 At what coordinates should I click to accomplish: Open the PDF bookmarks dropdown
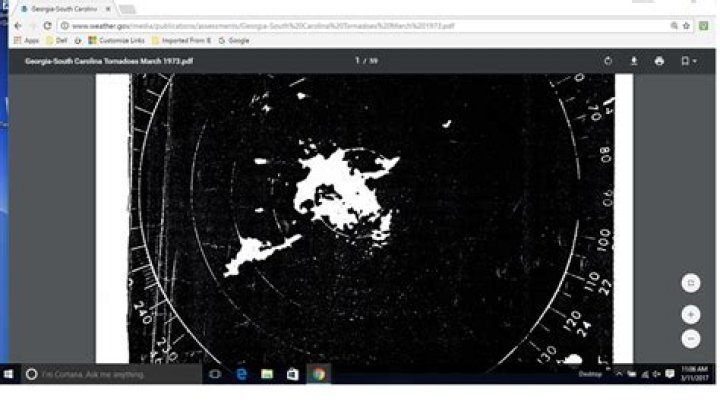(688, 61)
